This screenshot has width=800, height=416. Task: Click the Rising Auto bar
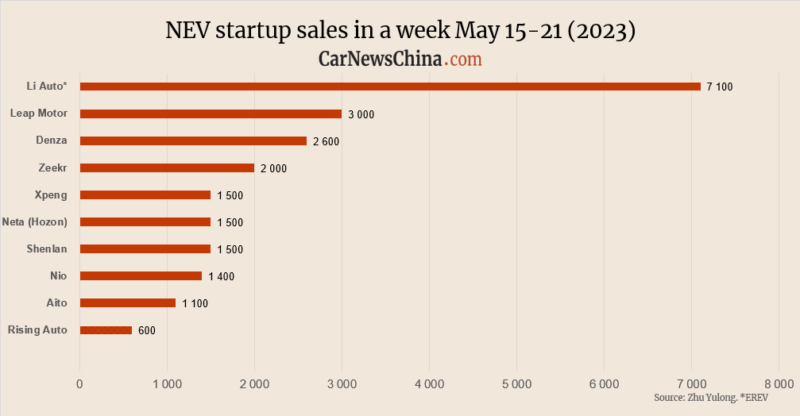[106, 330]
